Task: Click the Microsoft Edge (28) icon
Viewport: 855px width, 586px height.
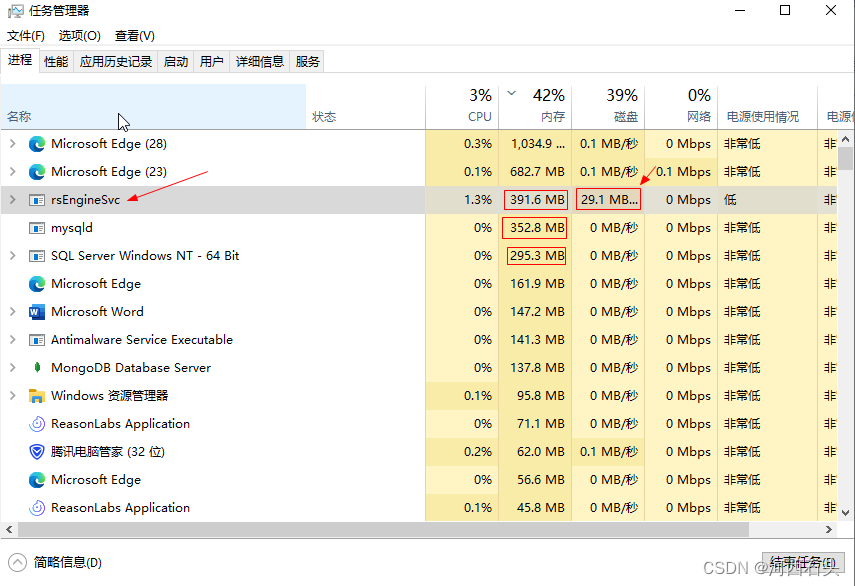Action: [37, 144]
